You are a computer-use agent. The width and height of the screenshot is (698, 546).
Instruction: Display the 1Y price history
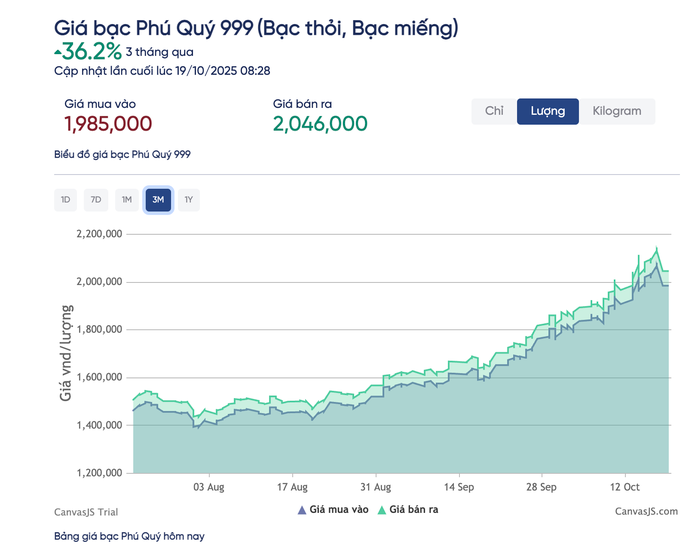coord(188,200)
